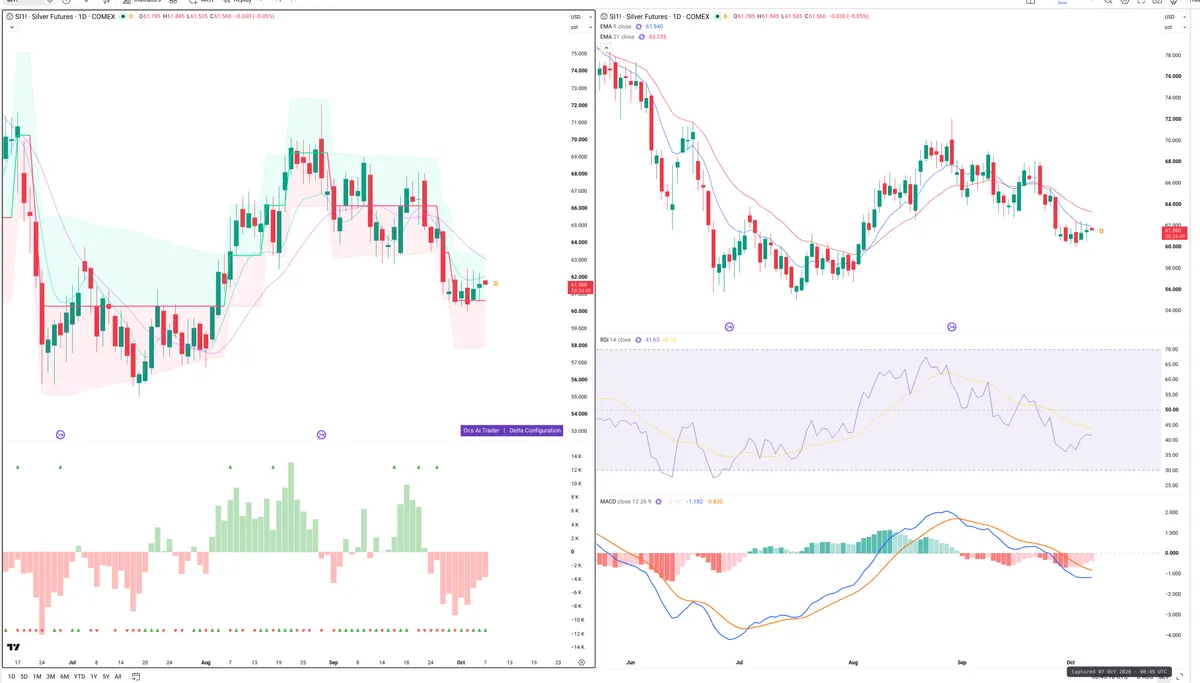Select the 3M time range button

pos(51,677)
